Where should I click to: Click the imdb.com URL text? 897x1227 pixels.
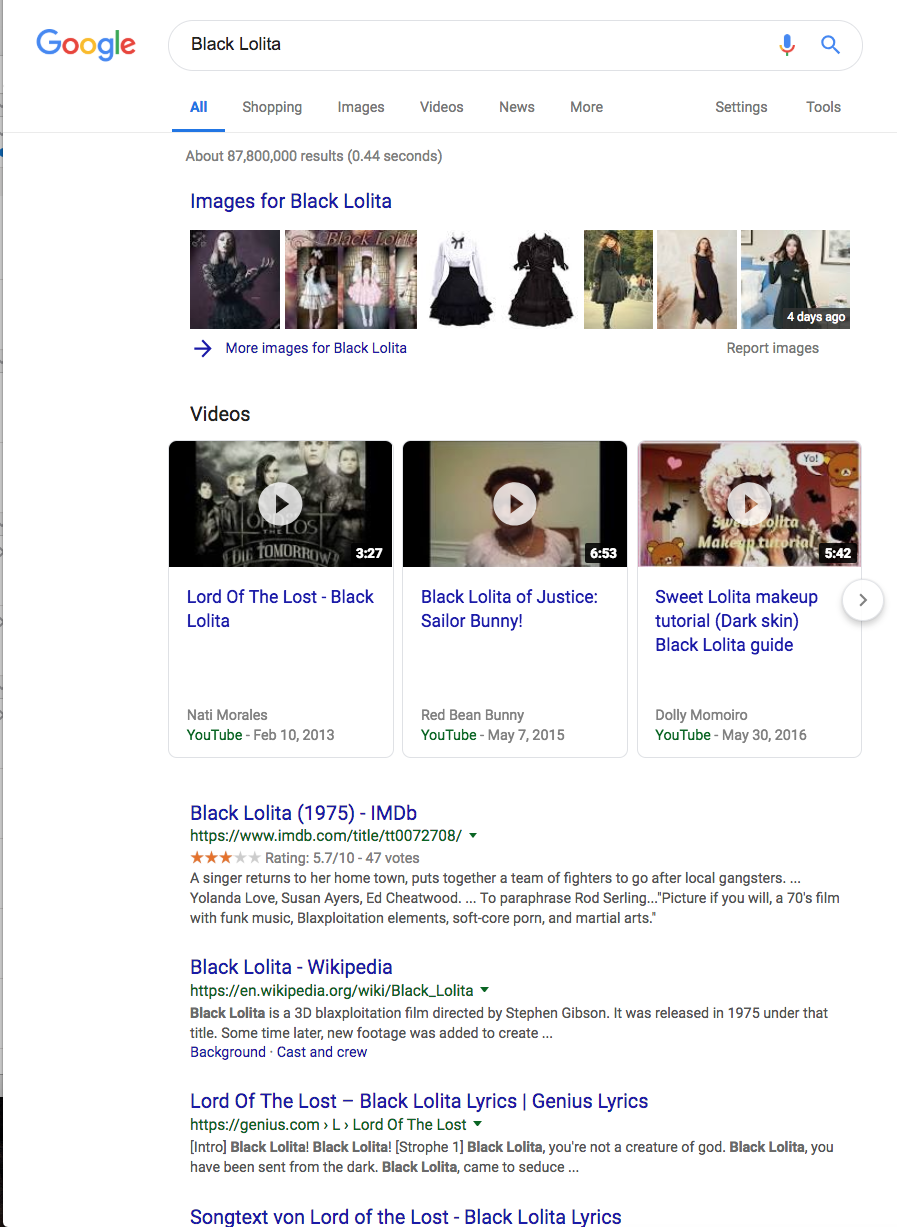coord(326,835)
